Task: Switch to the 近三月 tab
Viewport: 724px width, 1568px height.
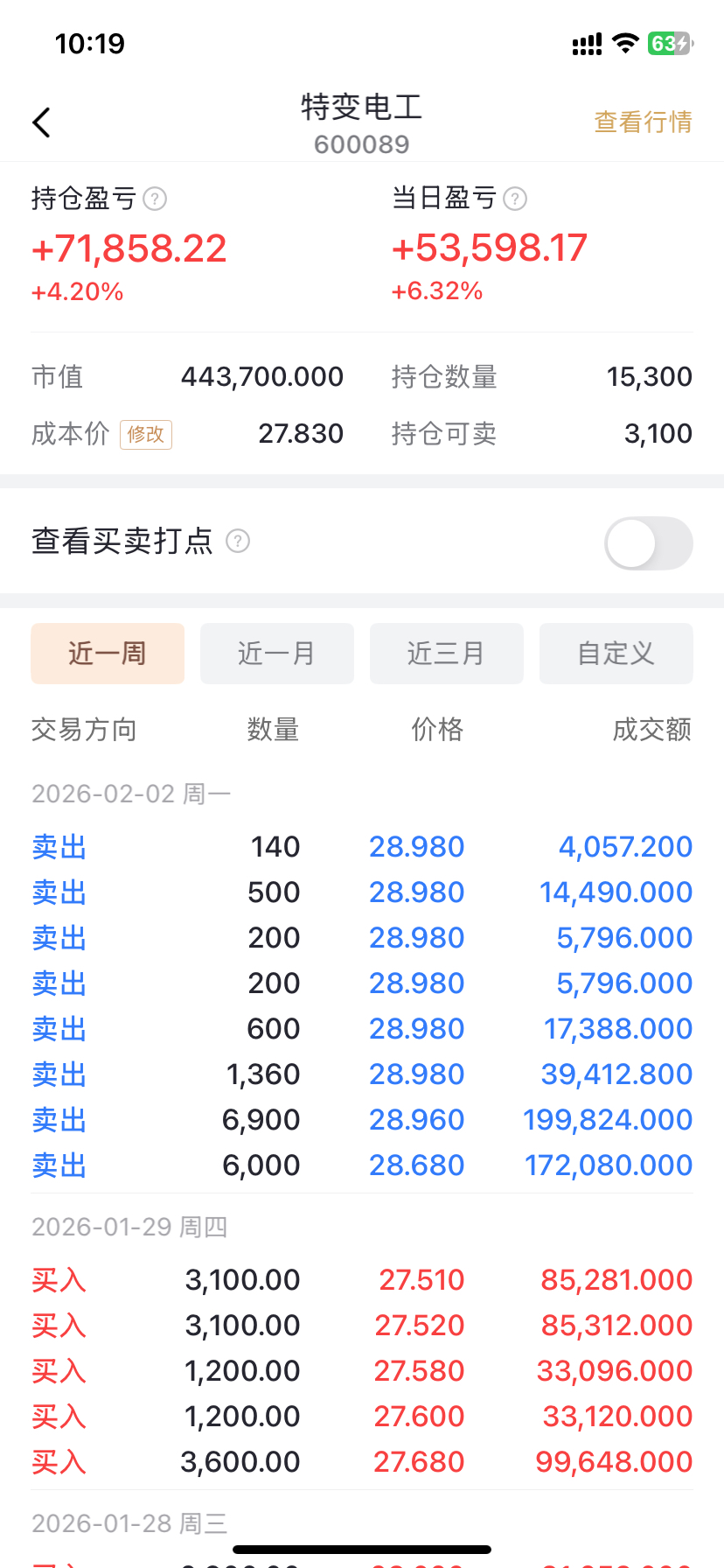Action: pos(447,654)
